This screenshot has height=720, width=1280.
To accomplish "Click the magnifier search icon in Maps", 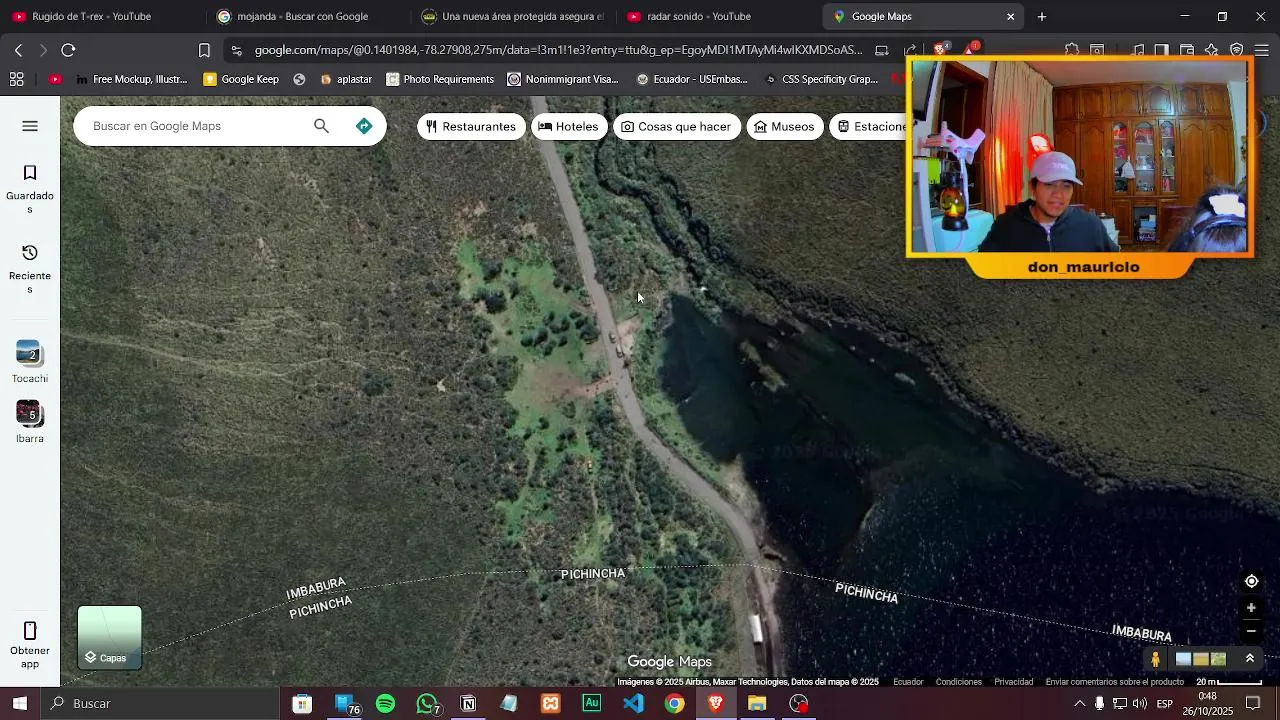I will (321, 126).
